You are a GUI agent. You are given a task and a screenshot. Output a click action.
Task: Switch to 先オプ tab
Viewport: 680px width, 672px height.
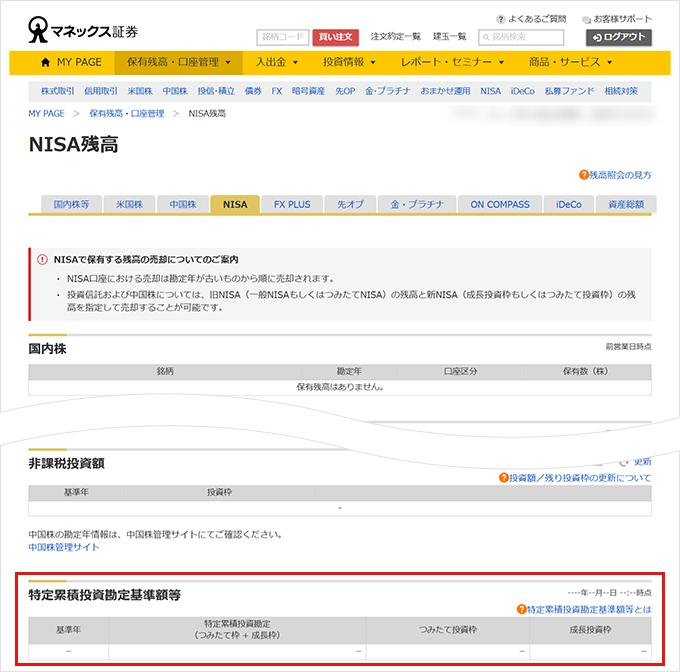[x=350, y=205]
